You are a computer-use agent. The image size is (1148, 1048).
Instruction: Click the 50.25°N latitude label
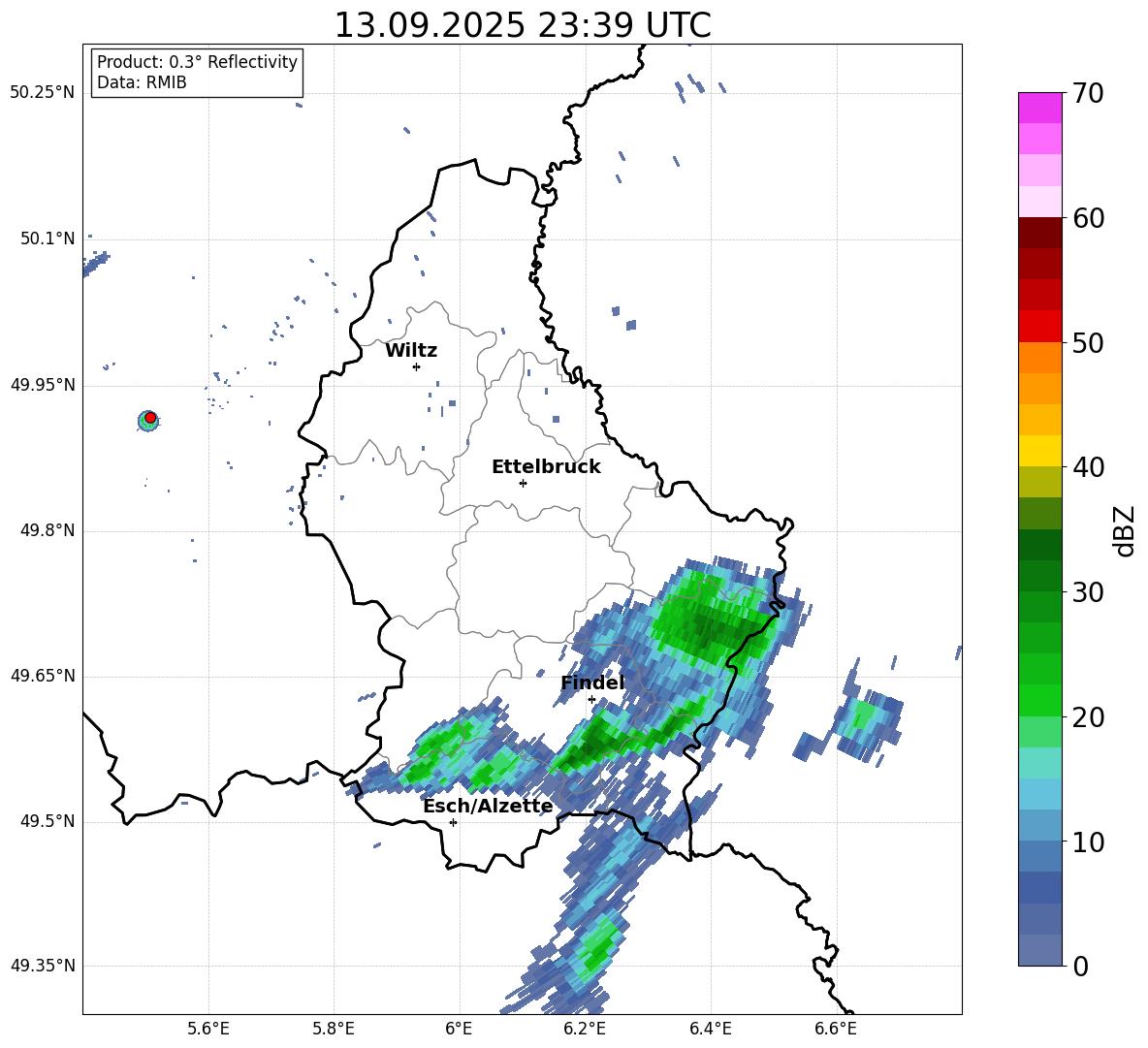click(x=43, y=93)
